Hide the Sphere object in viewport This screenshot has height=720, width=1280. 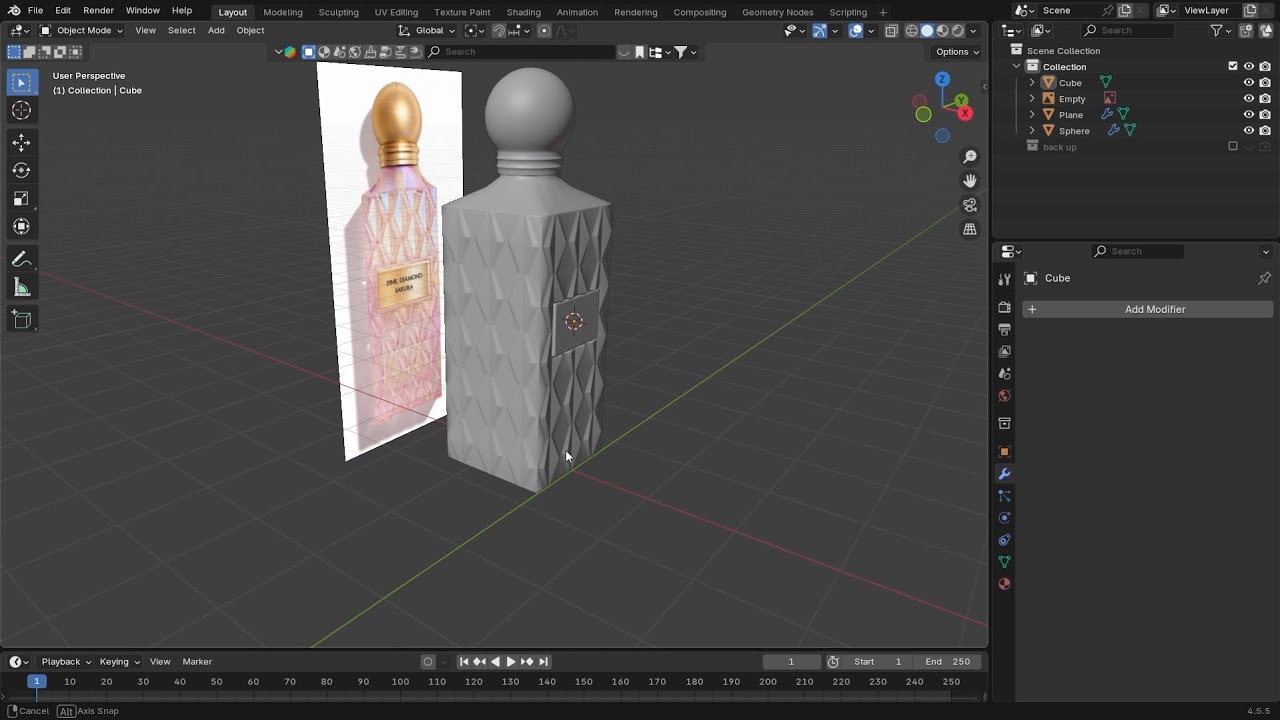tap(1248, 131)
